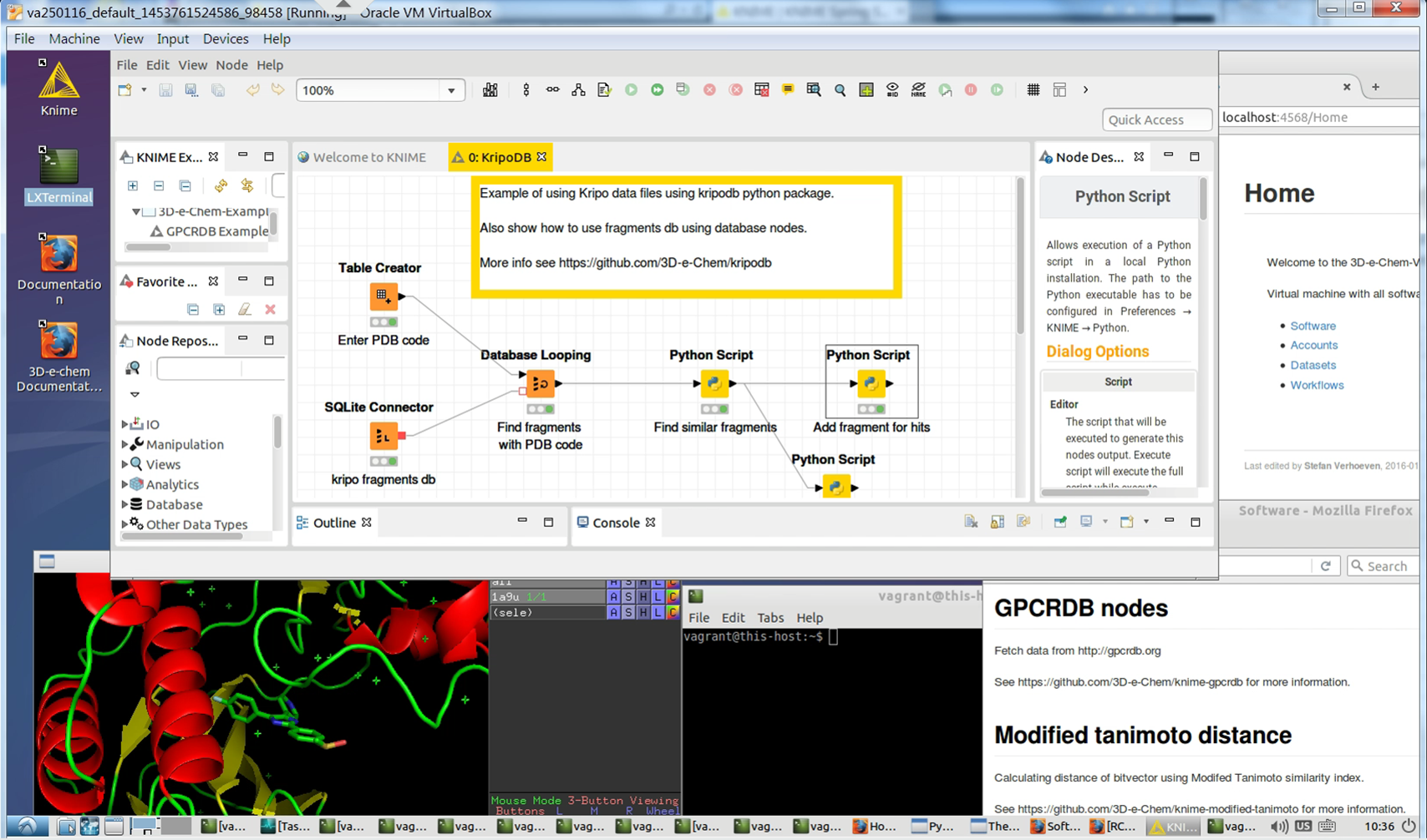Click the 'C' color button for 1a9u
The width and height of the screenshot is (1427, 840).
point(673,597)
